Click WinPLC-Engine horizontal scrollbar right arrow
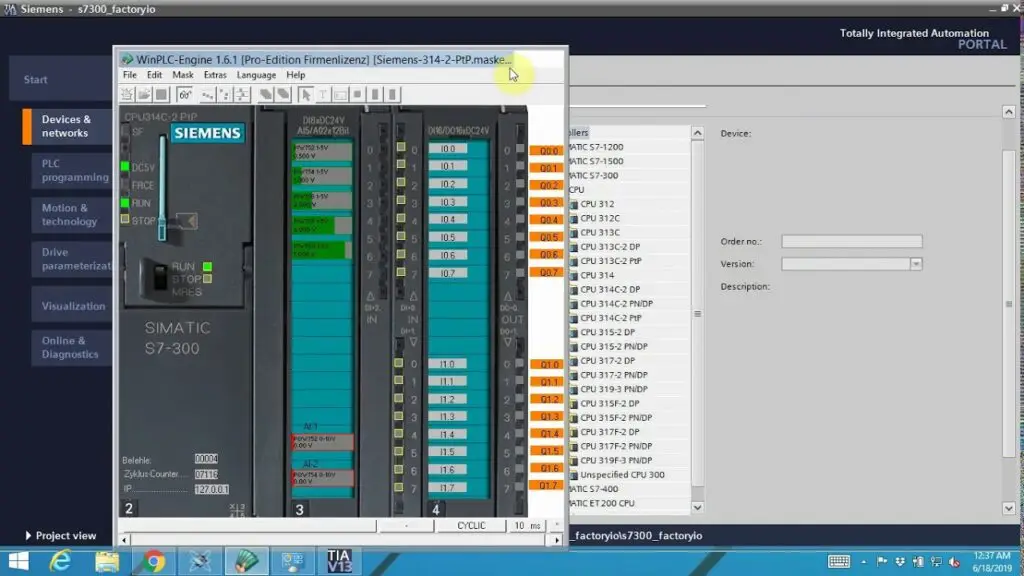Screen dimensions: 1024x576 pyautogui.click(x=556, y=540)
